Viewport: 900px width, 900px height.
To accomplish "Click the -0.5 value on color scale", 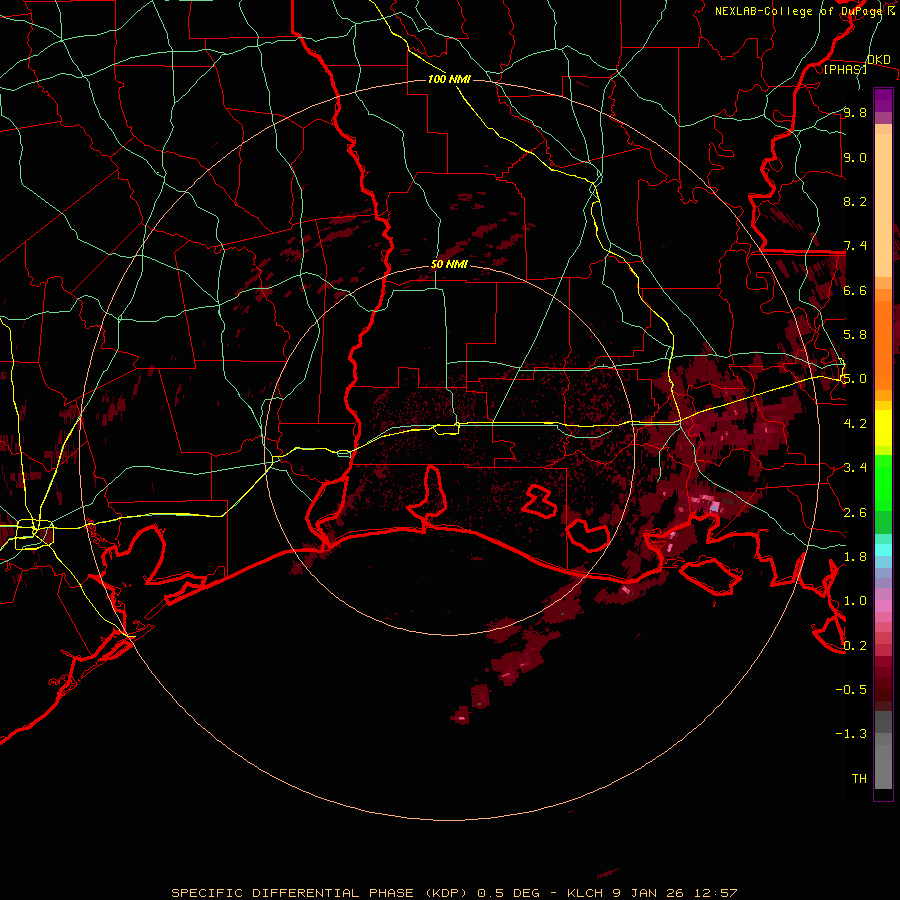I will 851,689.
